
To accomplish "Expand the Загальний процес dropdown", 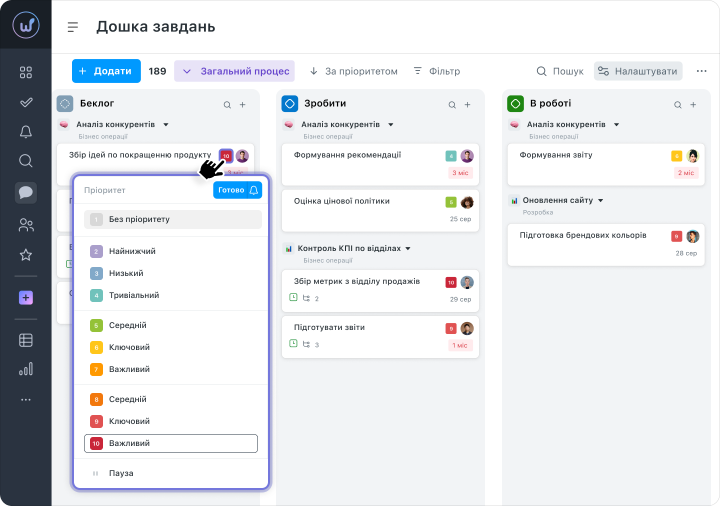I will coord(234,71).
